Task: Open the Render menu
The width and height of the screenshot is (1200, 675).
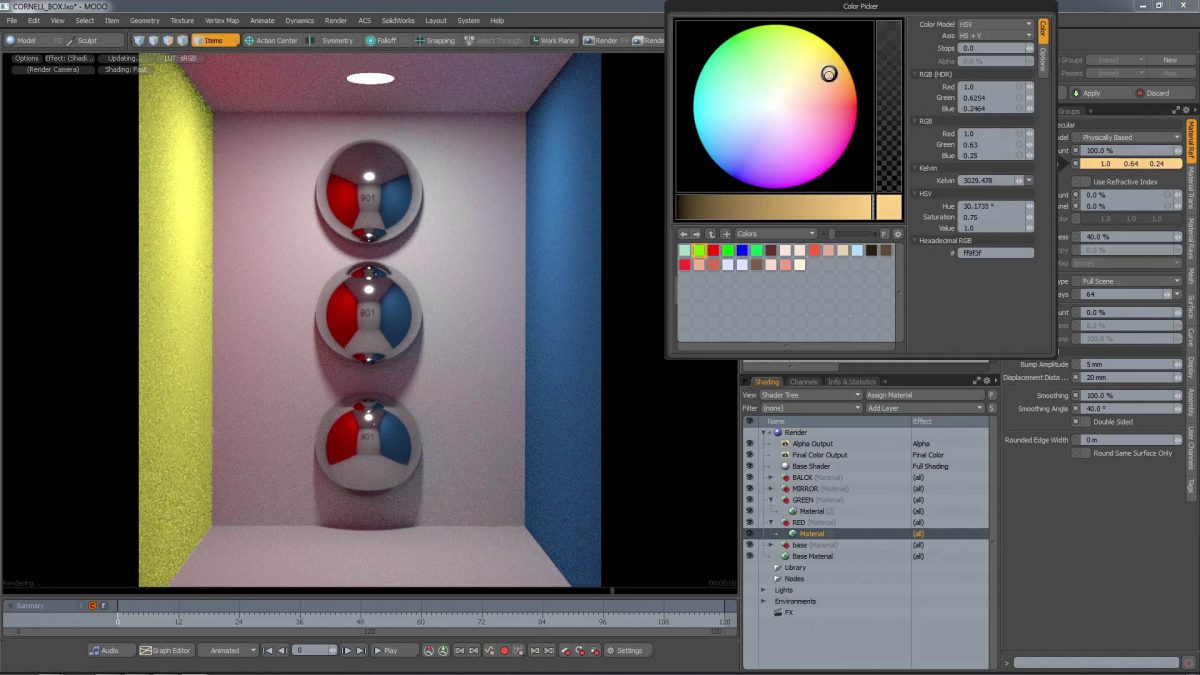Action: pos(337,20)
